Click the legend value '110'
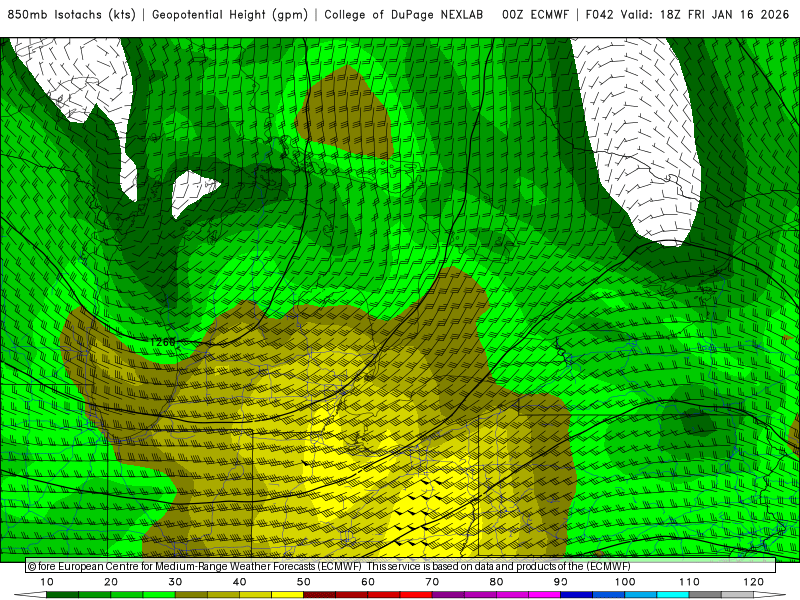Screen dimensions: 800x600 point(689,582)
